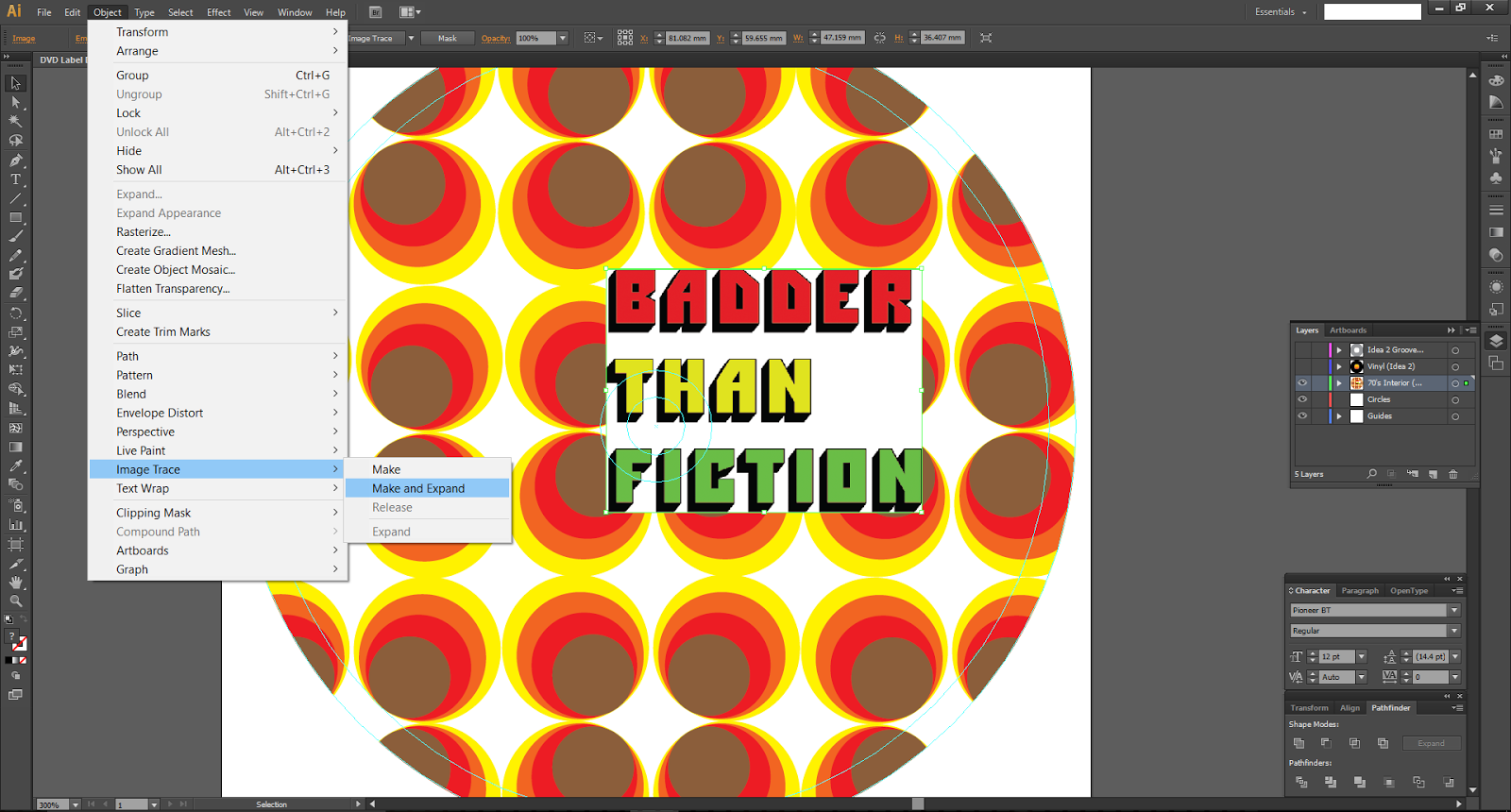Open the Opacity 100% dropdown arrow
Screen dimensions: 1511x812
coord(563,38)
